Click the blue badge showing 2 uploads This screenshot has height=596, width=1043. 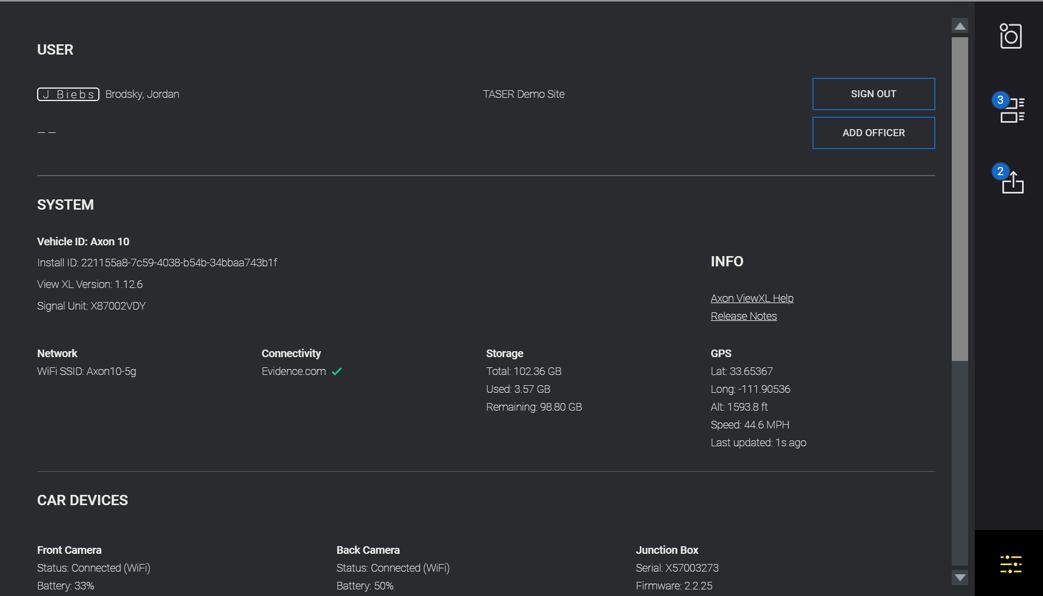pyautogui.click(x=999, y=172)
